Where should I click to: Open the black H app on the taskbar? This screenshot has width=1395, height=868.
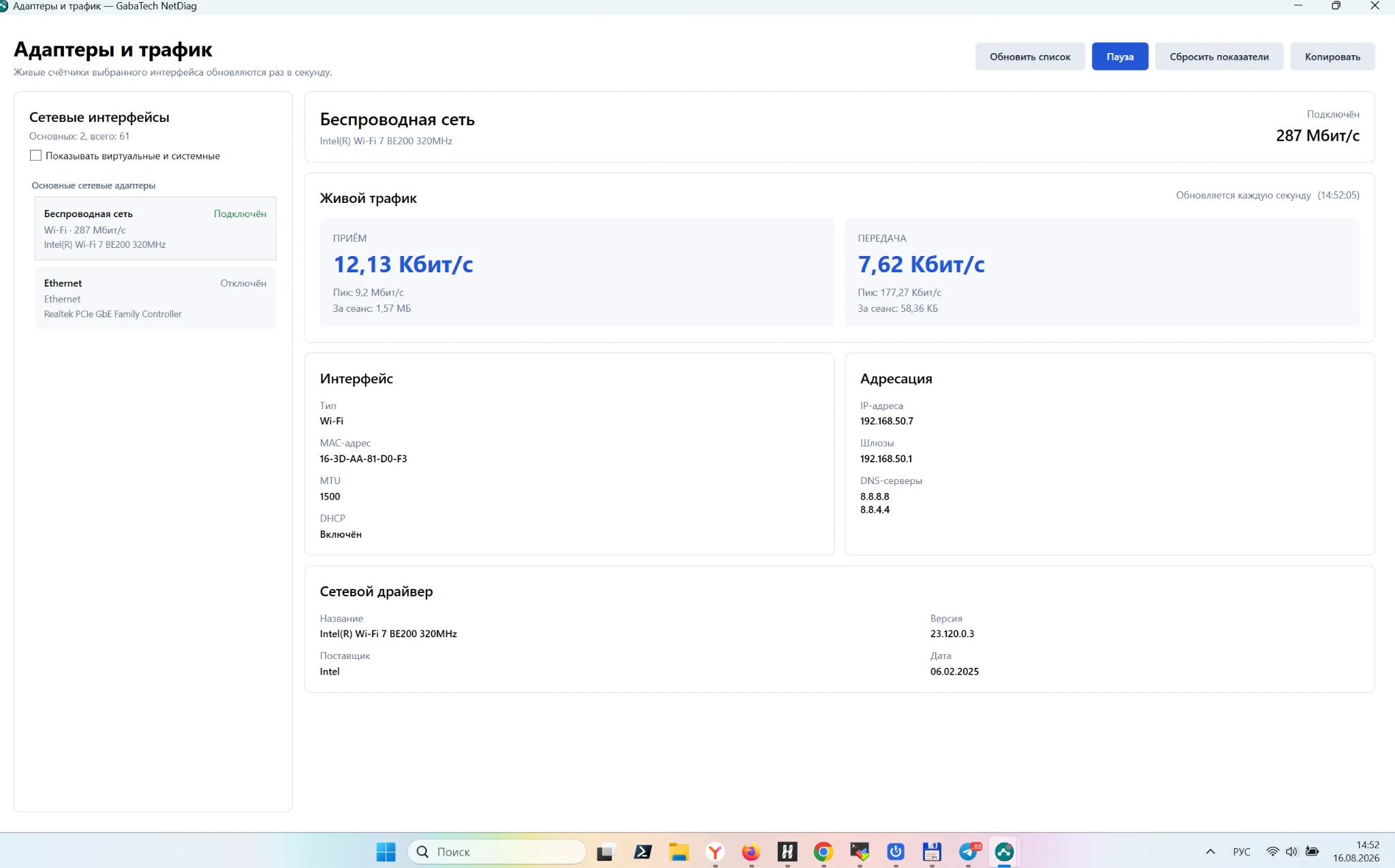pyautogui.click(x=787, y=852)
